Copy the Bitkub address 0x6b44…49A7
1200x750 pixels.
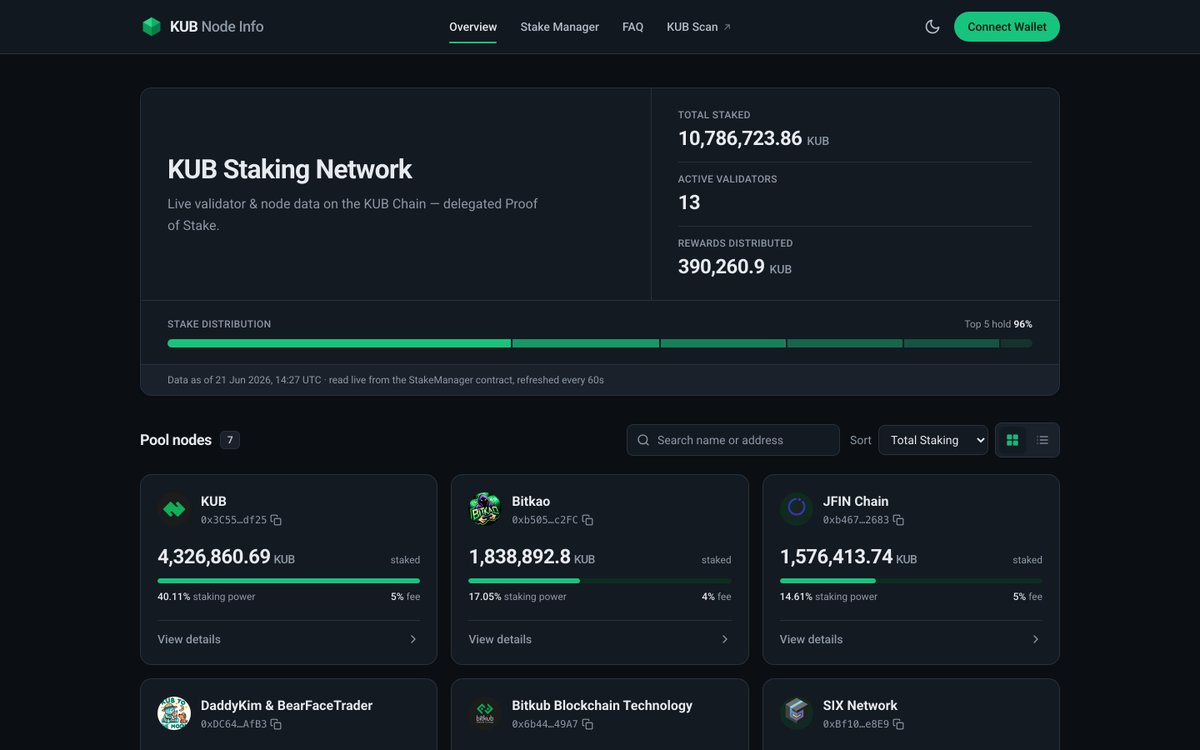coord(588,724)
